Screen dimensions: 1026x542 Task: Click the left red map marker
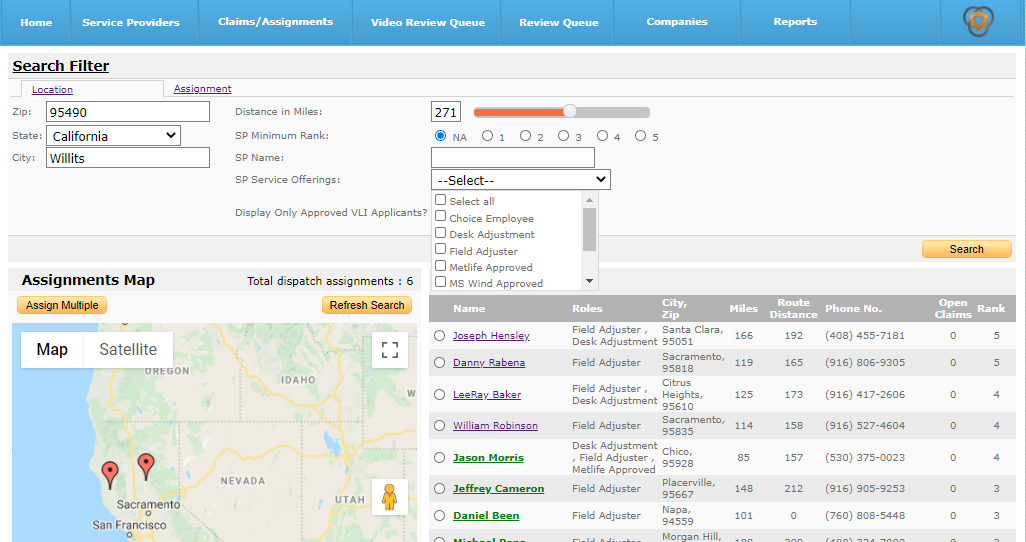(x=111, y=475)
